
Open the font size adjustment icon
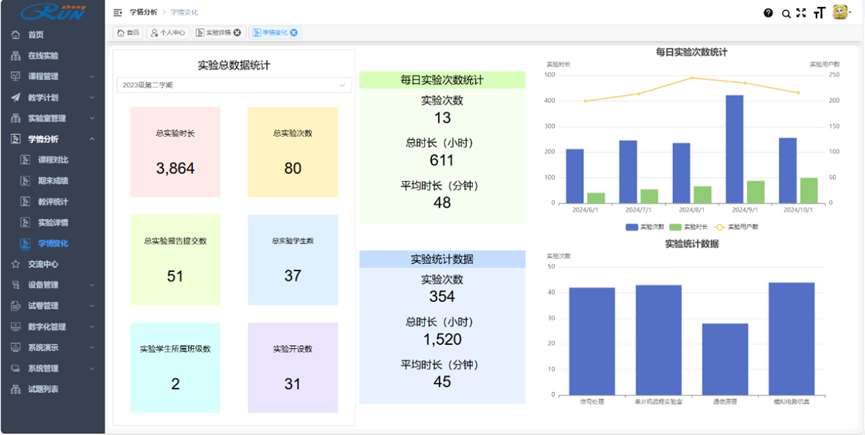click(x=819, y=13)
